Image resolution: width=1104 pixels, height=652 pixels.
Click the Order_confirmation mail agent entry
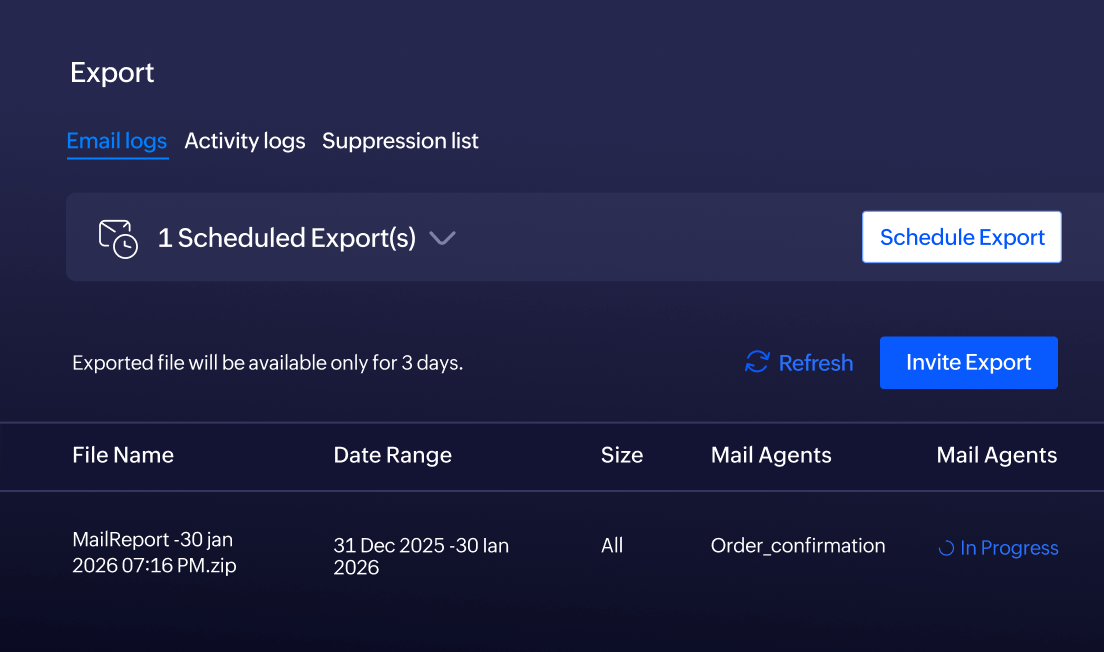[x=797, y=546]
